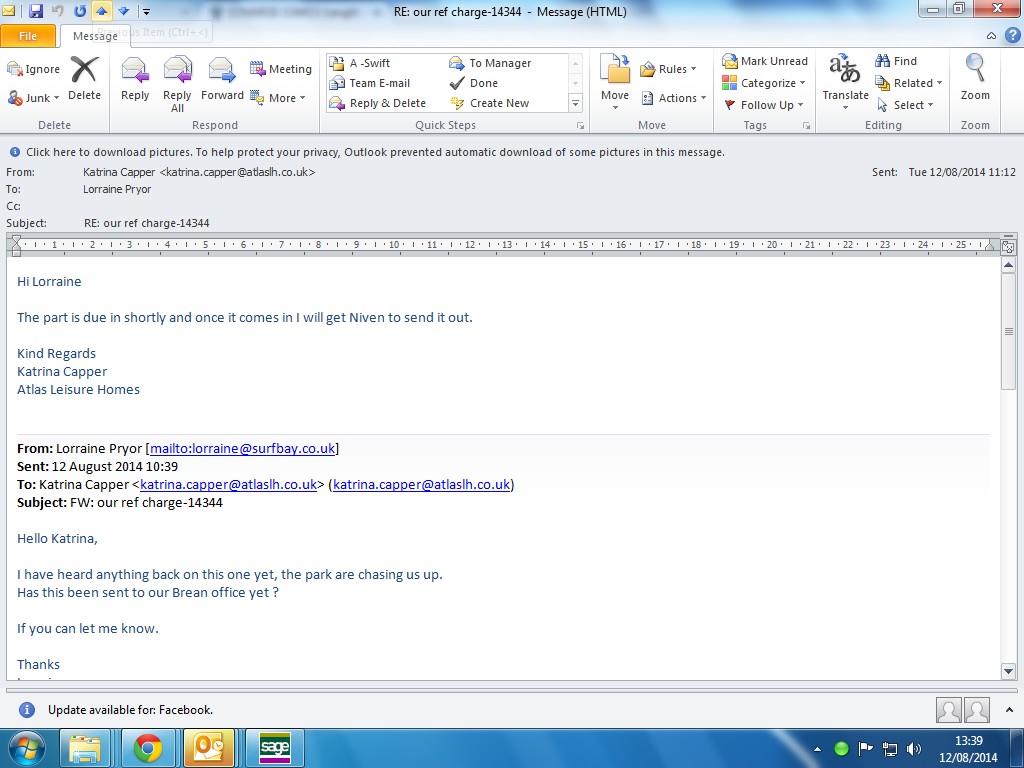Minimize the ribbon with caret icon
Viewport: 1024px width, 768px height.
pyautogui.click(x=991, y=36)
